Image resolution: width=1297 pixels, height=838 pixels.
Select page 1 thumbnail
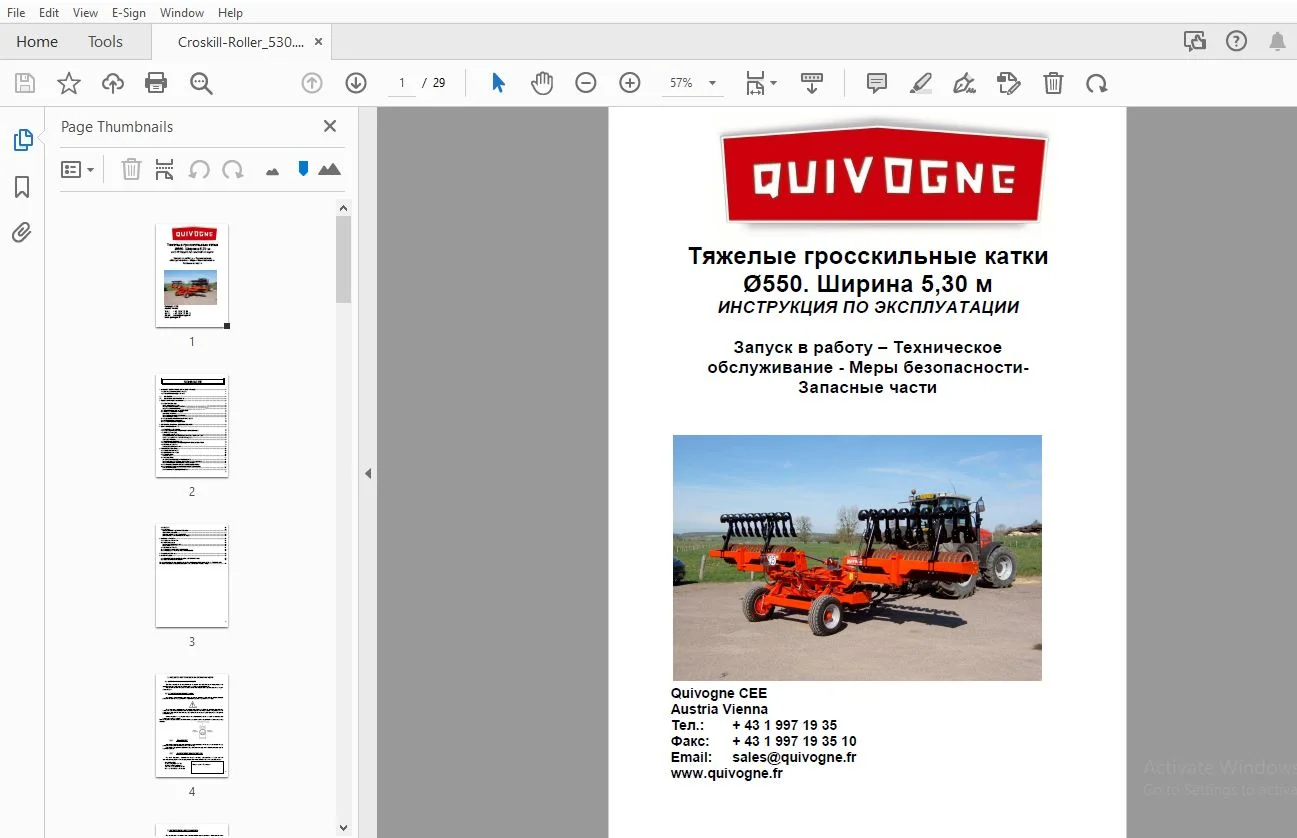[x=192, y=275]
